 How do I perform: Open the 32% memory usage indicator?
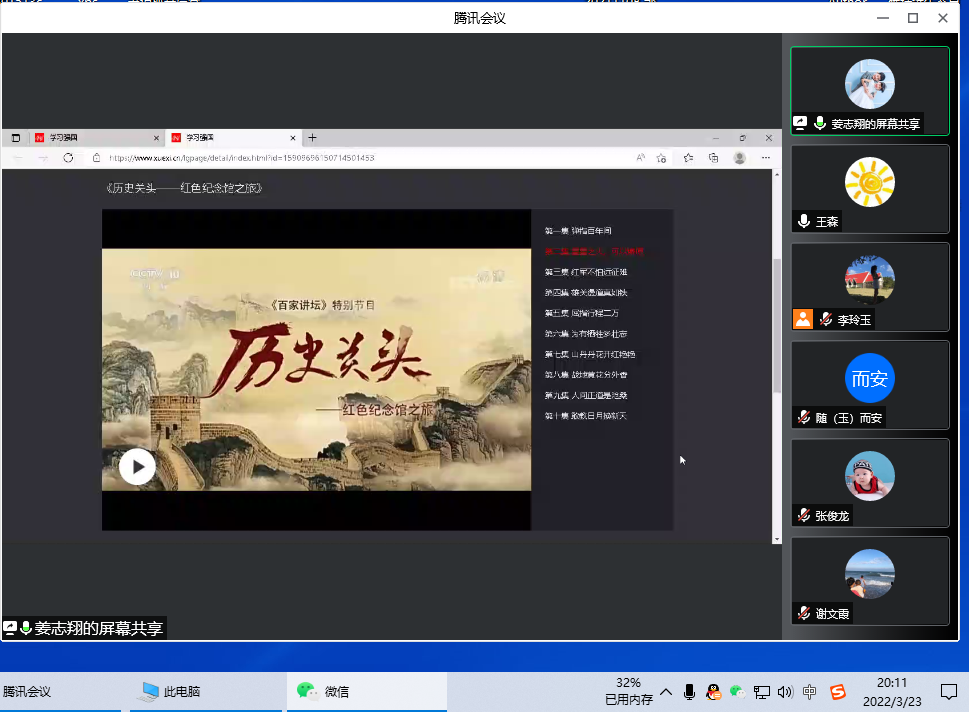(628, 691)
